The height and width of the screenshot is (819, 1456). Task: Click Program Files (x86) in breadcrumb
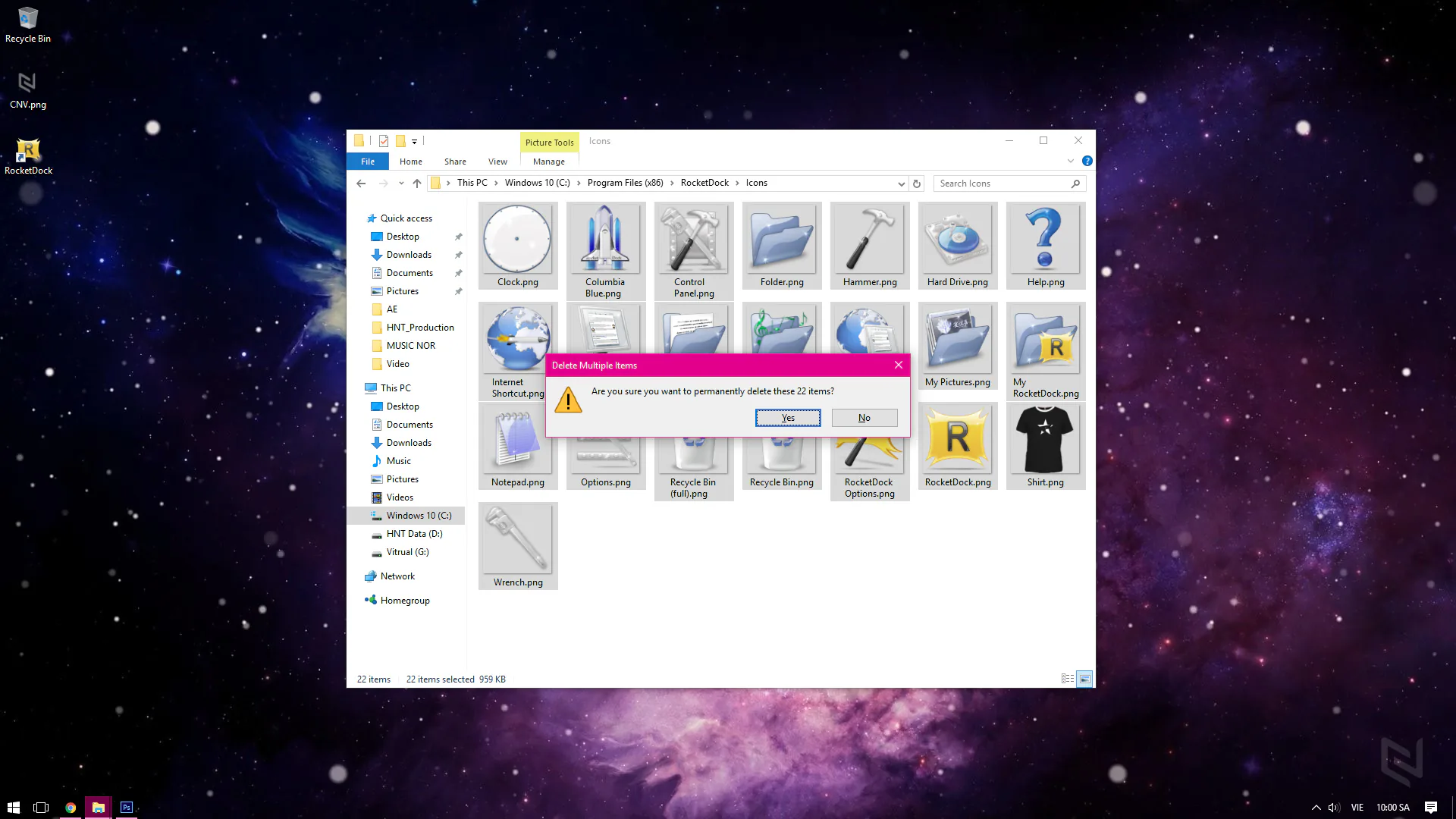pyautogui.click(x=625, y=183)
